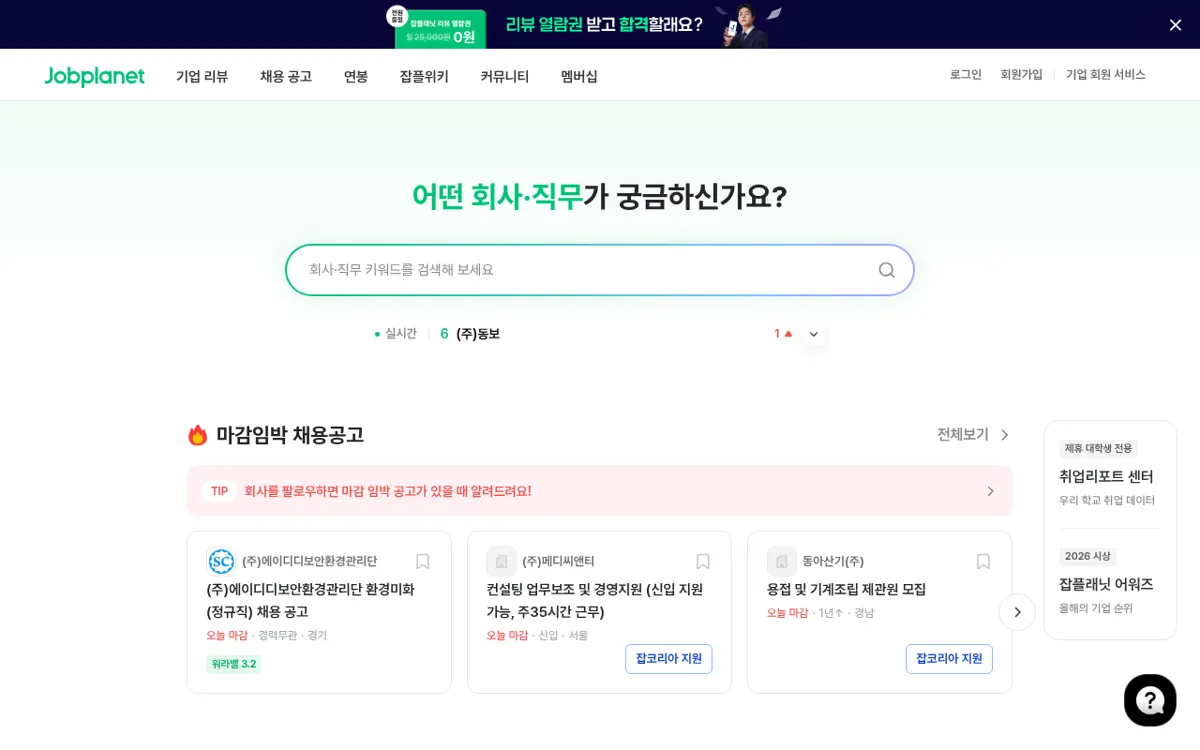Image resolution: width=1200 pixels, height=750 pixels.
Task: Close the top promotional banner
Action: 1175,25
